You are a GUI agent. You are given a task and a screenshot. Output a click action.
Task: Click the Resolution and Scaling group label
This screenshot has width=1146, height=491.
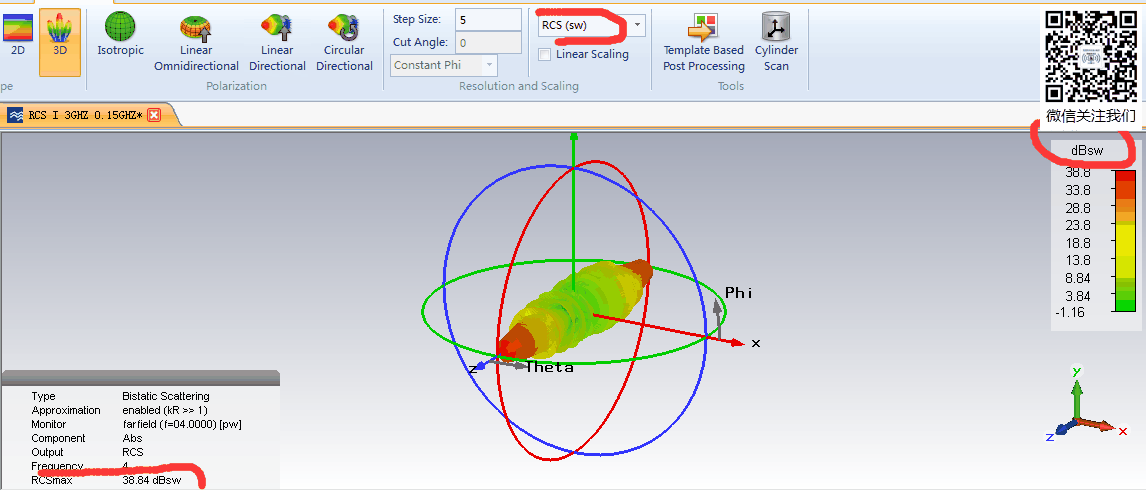pos(519,86)
